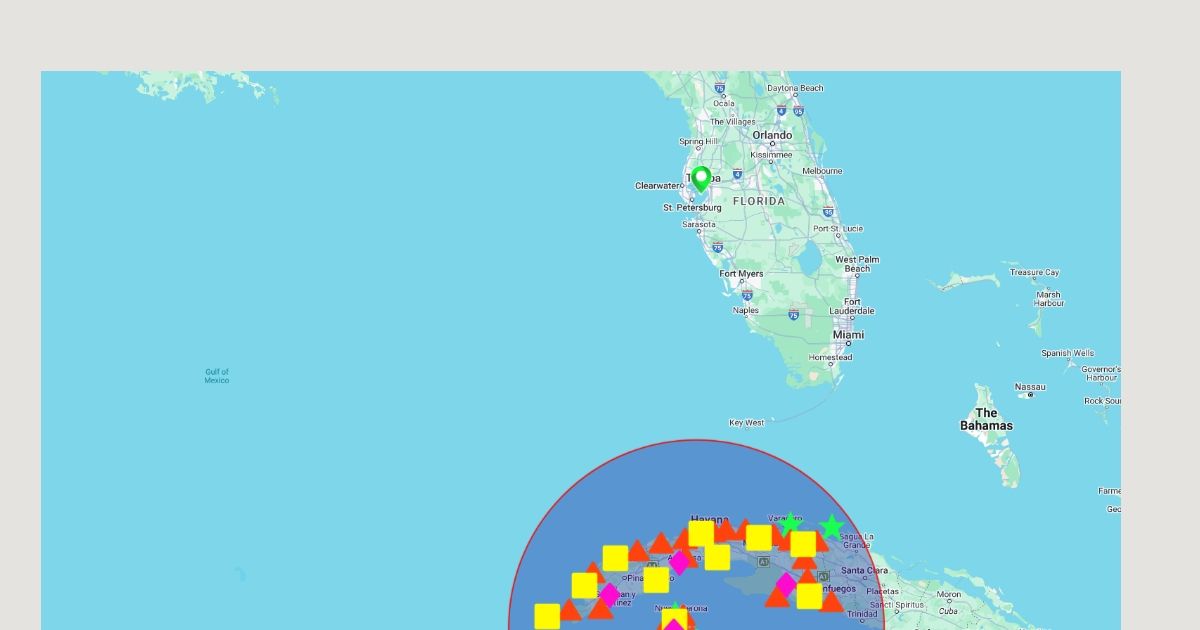1200x630 pixels.
Task: Click the westernmost yellow square marker
Action: tap(547, 616)
